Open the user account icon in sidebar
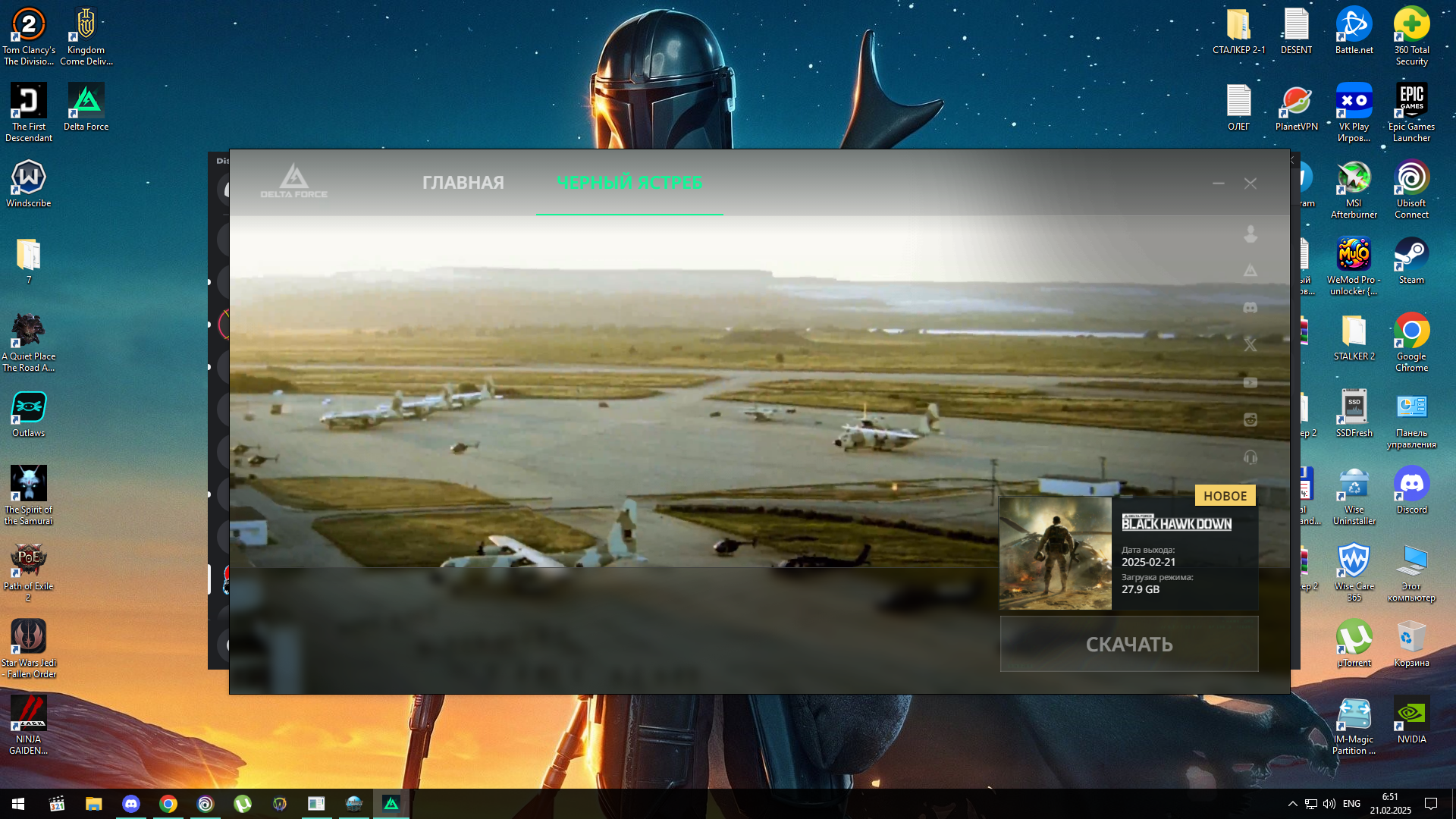This screenshot has width=1456, height=819. [x=1250, y=234]
